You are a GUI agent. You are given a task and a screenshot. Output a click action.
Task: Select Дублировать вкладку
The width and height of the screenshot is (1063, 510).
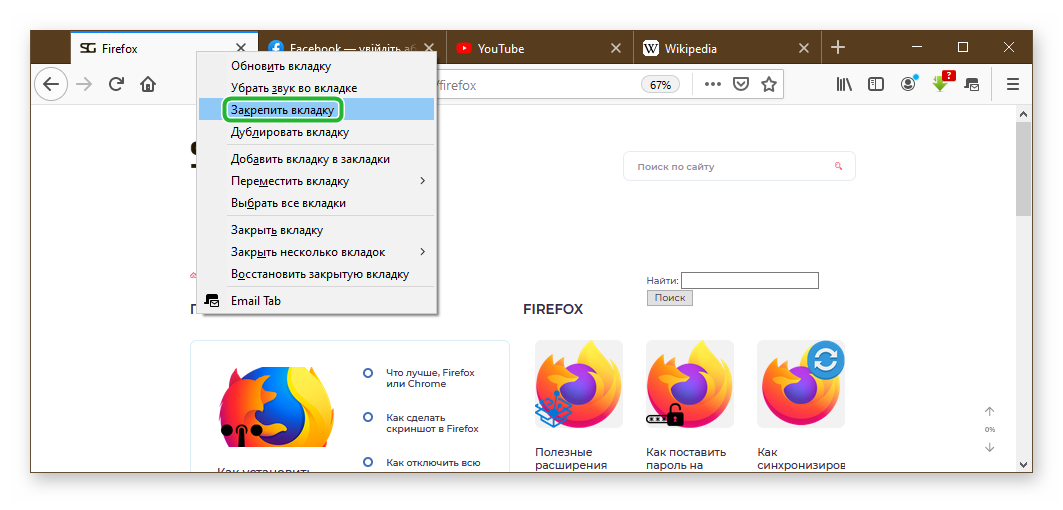[x=317, y=132]
